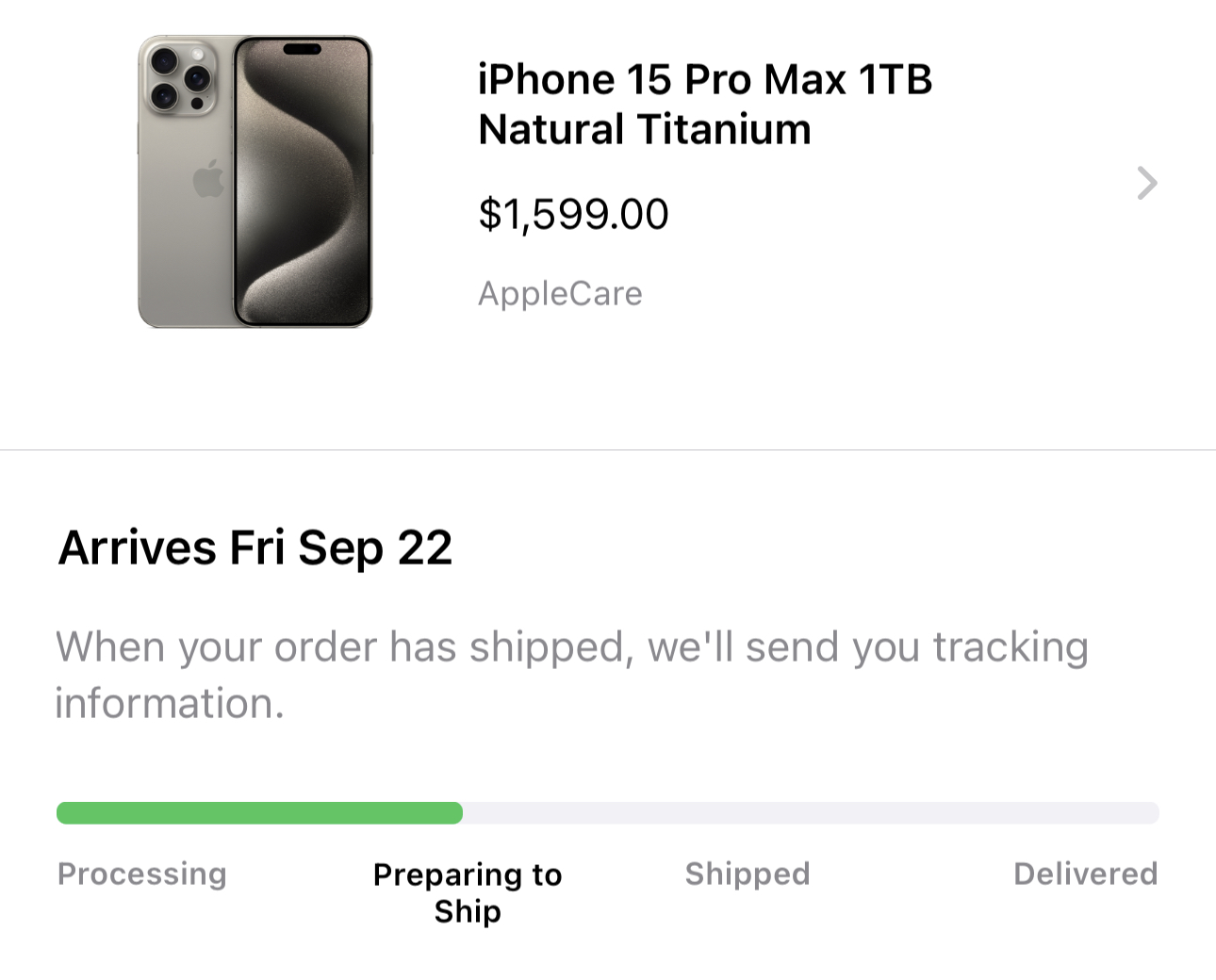Open order details with the right chevron

pos(1146,183)
